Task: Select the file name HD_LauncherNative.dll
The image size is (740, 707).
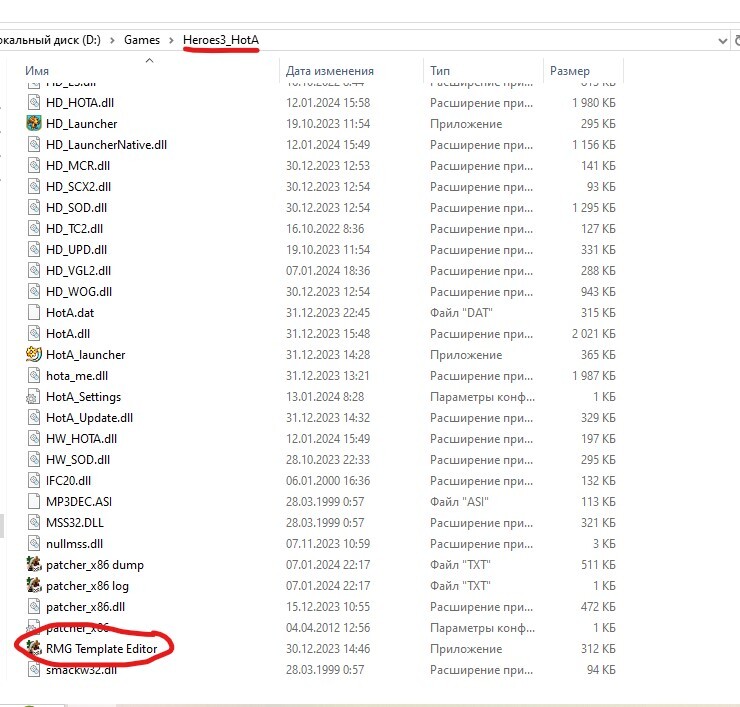Action: (107, 144)
